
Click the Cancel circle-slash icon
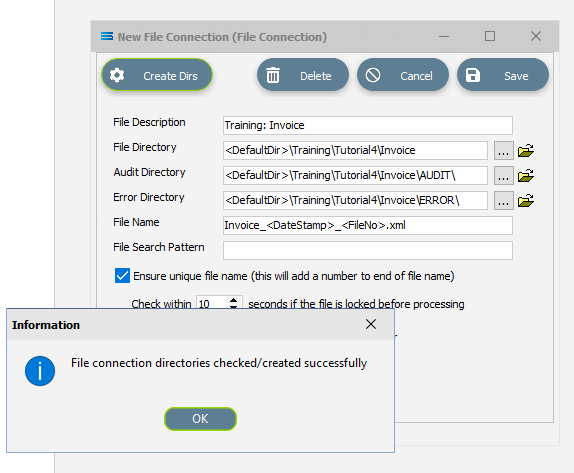coord(373,75)
